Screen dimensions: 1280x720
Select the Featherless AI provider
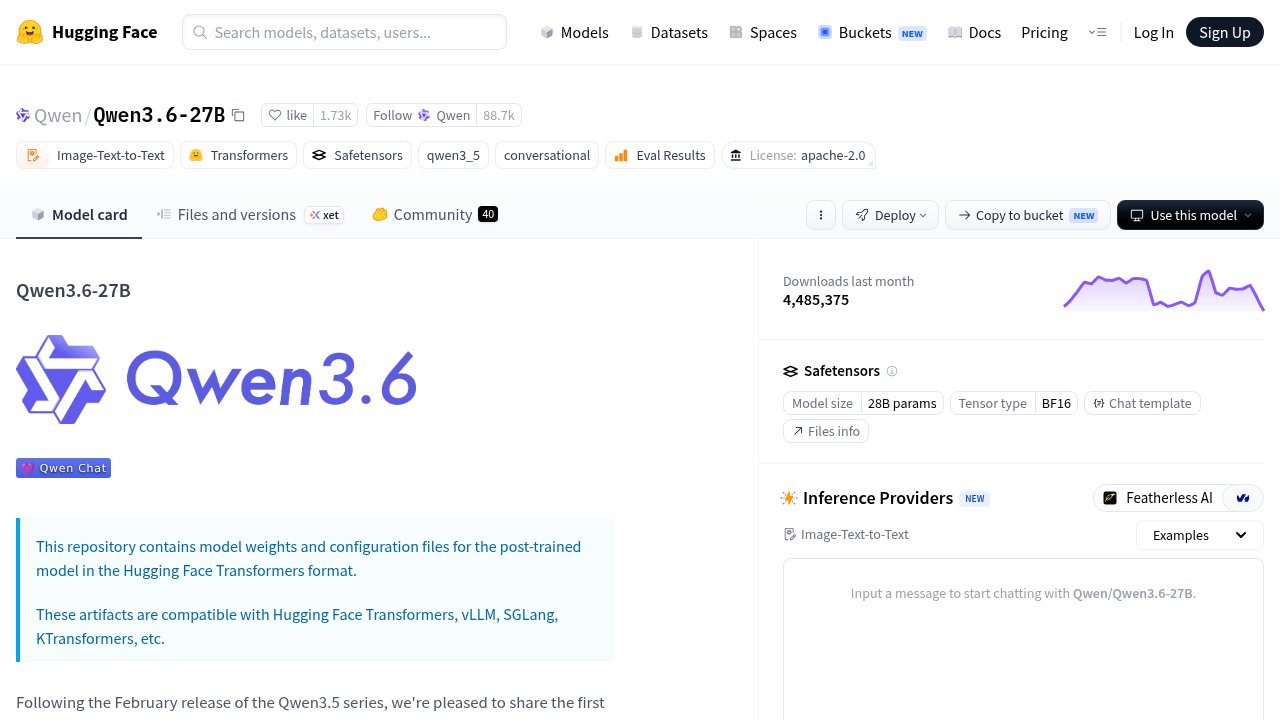point(1158,498)
